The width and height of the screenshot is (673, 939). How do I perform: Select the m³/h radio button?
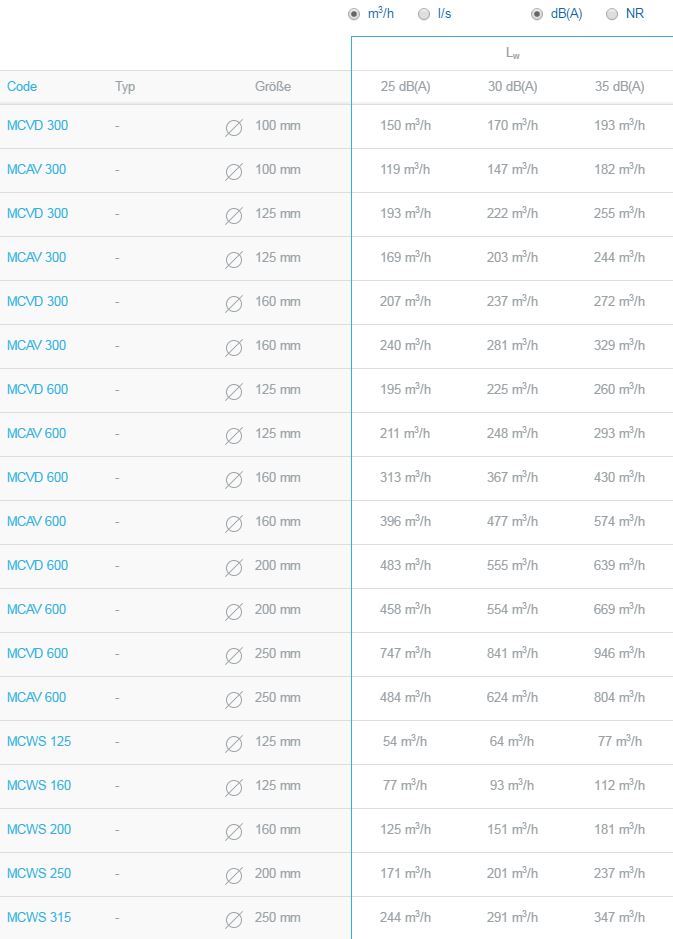coord(354,14)
